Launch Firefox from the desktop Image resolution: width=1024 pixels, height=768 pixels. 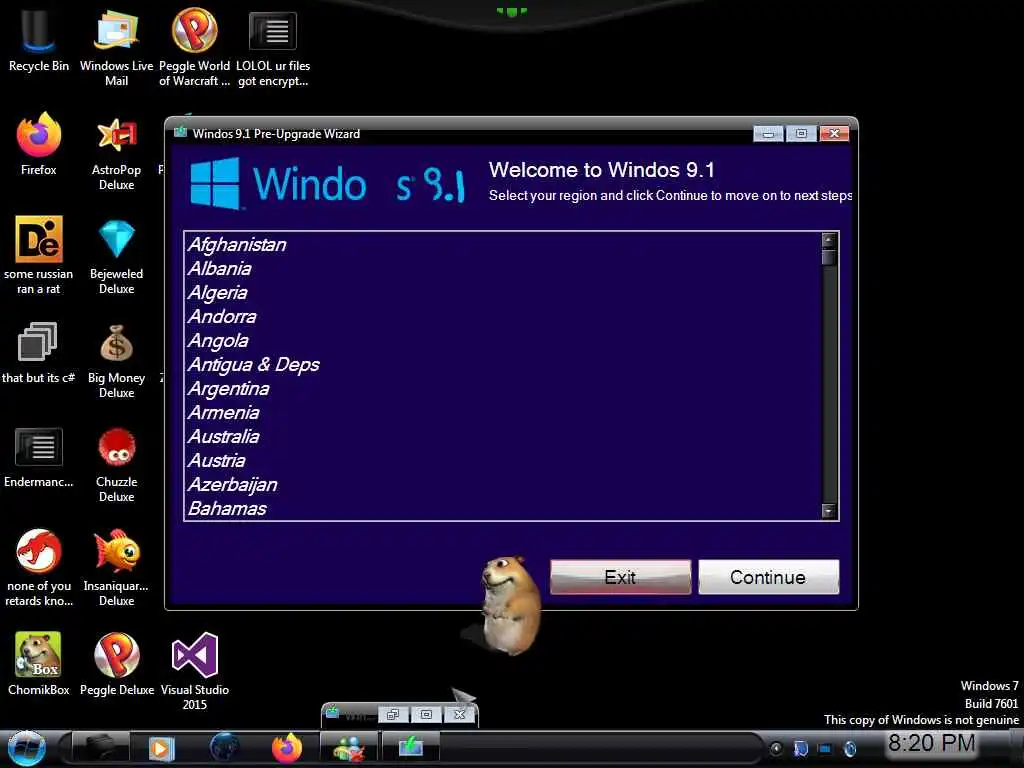(x=39, y=144)
